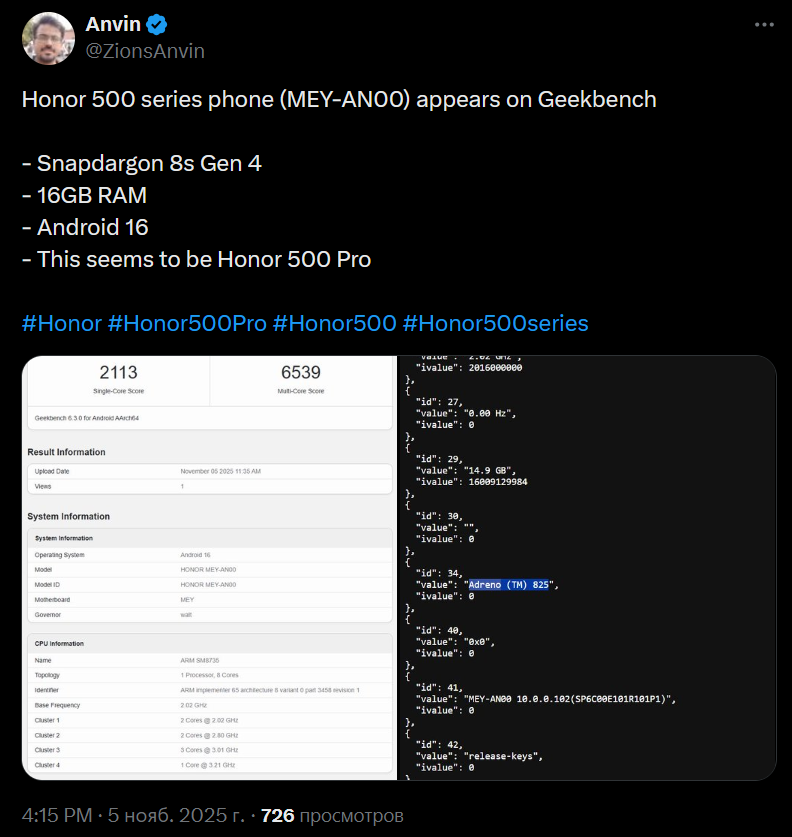Viewport: 792px width, 837px height.
Task: Open the @ZionsAnvin handle link
Action: (x=146, y=51)
